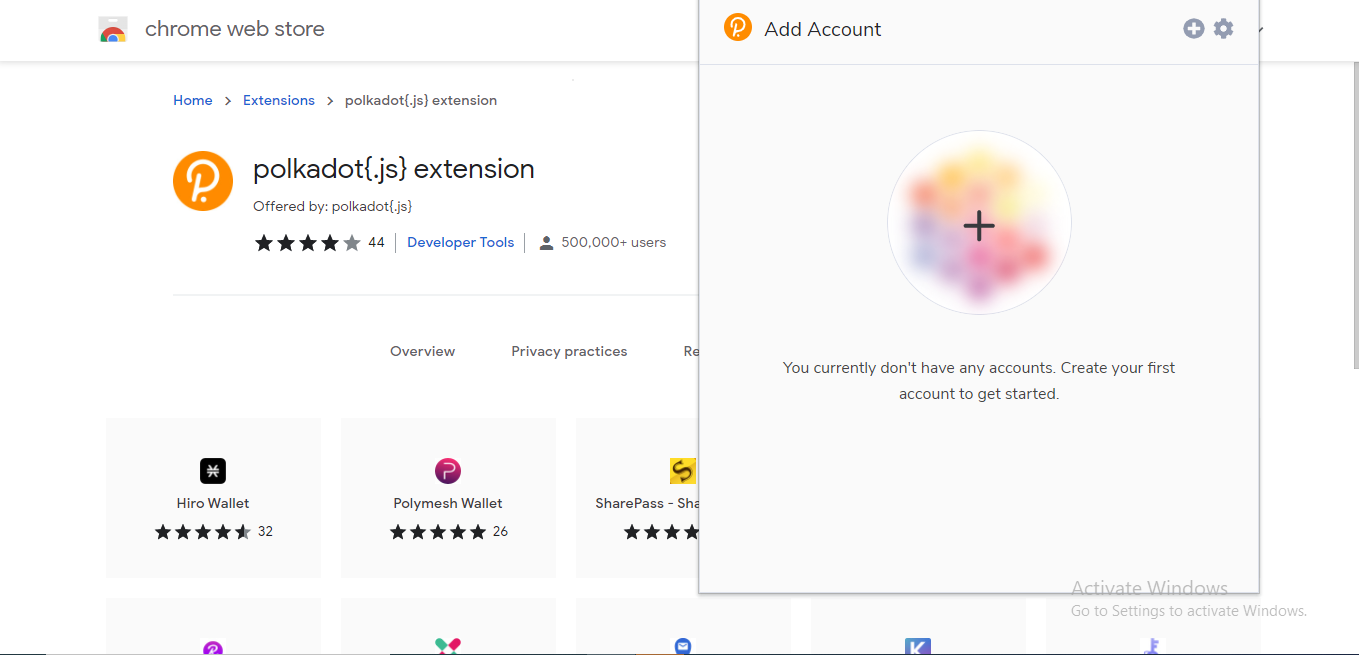Click the Polymesh Wallet icon
The height and width of the screenshot is (655, 1359).
(x=448, y=470)
